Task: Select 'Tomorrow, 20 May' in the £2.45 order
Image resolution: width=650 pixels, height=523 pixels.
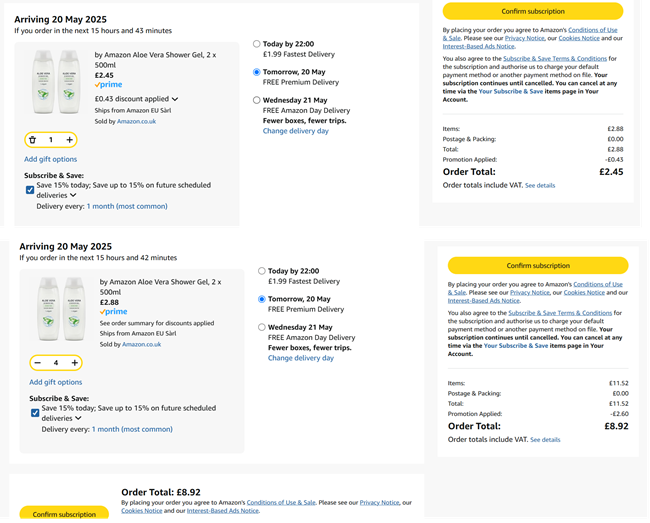Action: pos(257,72)
